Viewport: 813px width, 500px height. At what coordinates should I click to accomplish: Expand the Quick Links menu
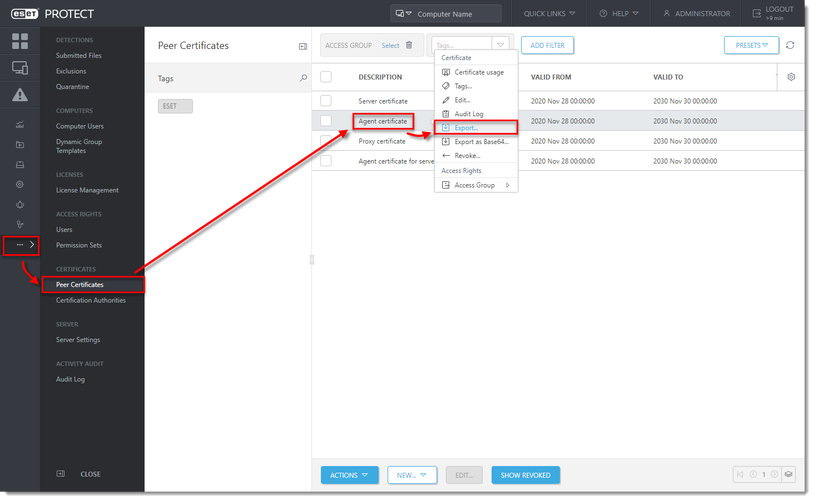(549, 13)
